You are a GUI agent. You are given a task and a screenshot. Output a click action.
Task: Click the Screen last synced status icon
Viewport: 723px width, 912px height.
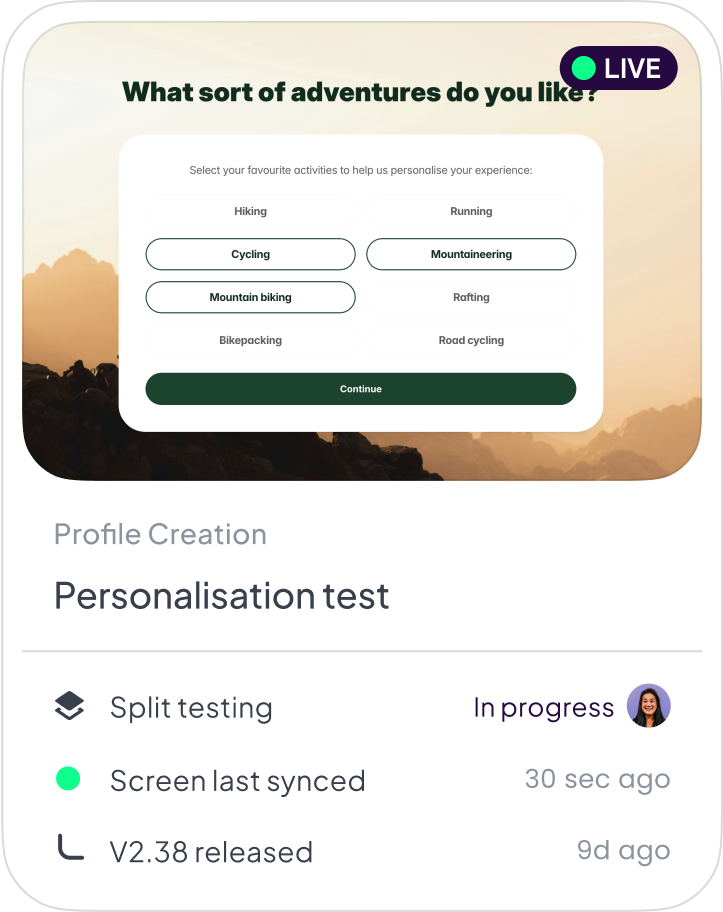(x=69, y=777)
